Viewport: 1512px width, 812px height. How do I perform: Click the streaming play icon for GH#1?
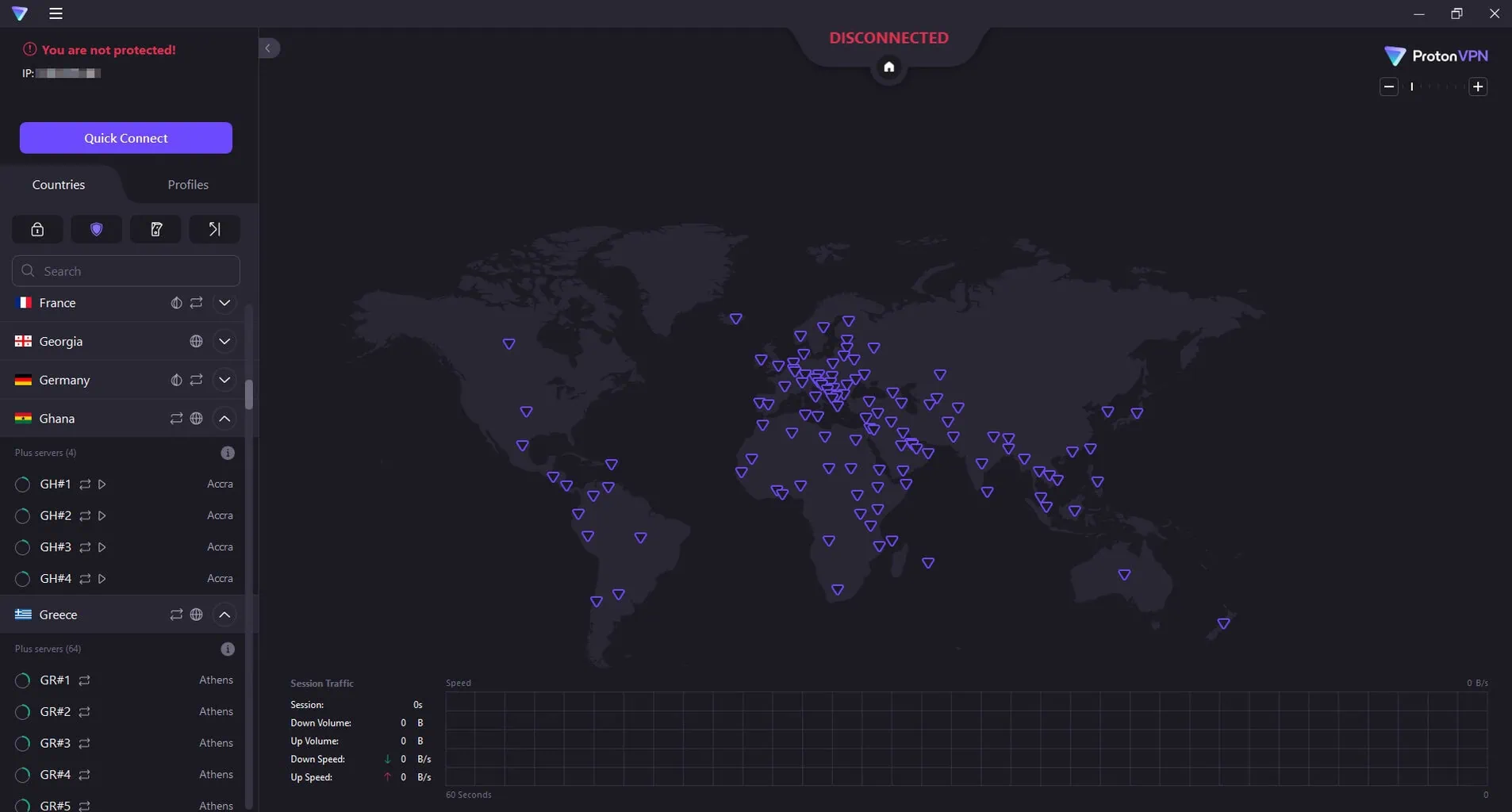[x=102, y=485]
